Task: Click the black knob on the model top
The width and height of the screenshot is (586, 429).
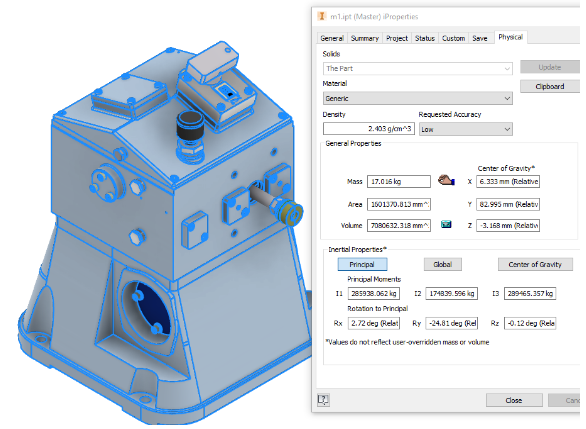Action: (190, 126)
